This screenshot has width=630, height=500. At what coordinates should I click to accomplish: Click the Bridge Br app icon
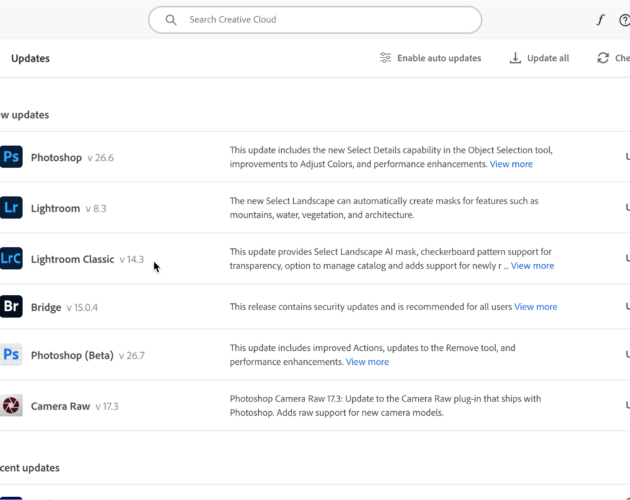click(11, 306)
